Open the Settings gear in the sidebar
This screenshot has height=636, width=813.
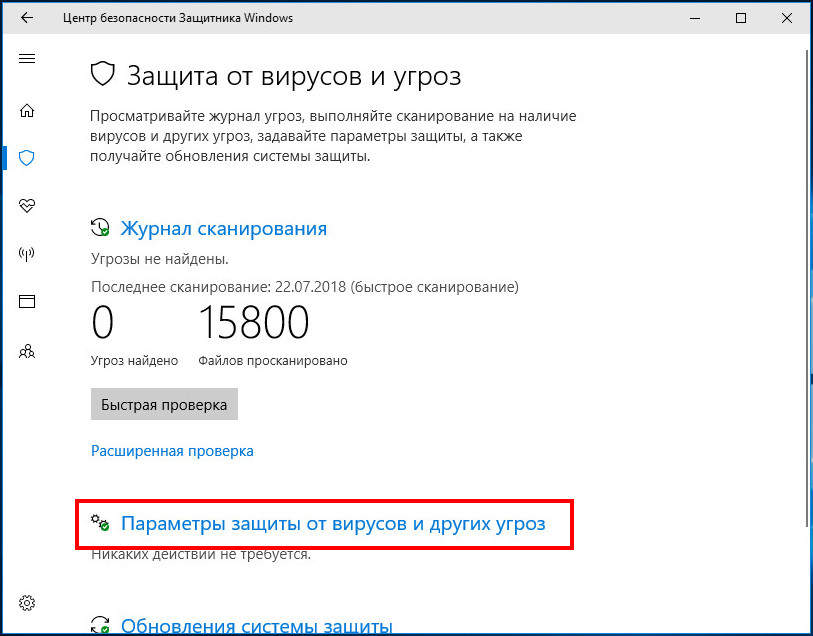(x=27, y=603)
